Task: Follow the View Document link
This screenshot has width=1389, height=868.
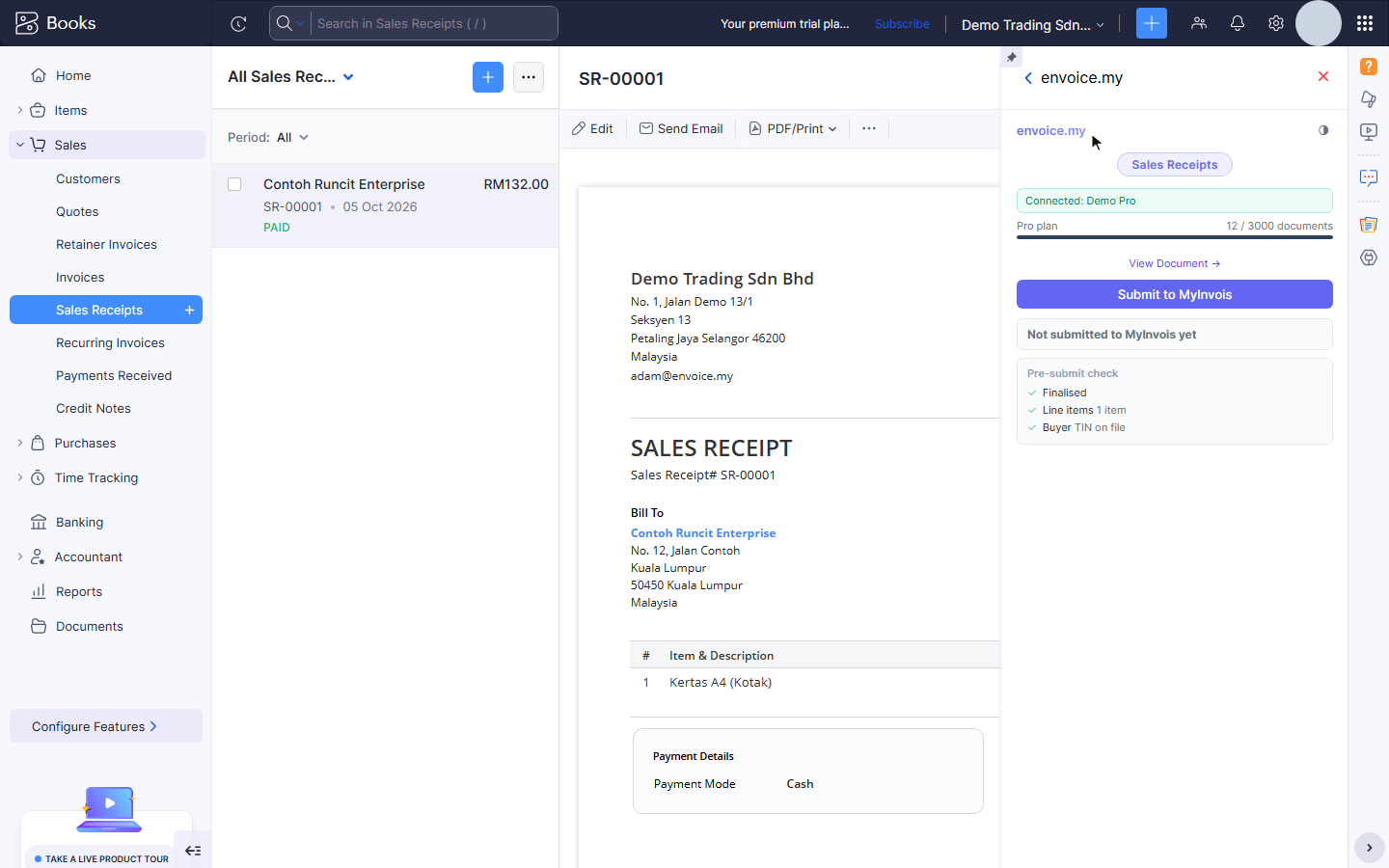Action: [1175, 263]
